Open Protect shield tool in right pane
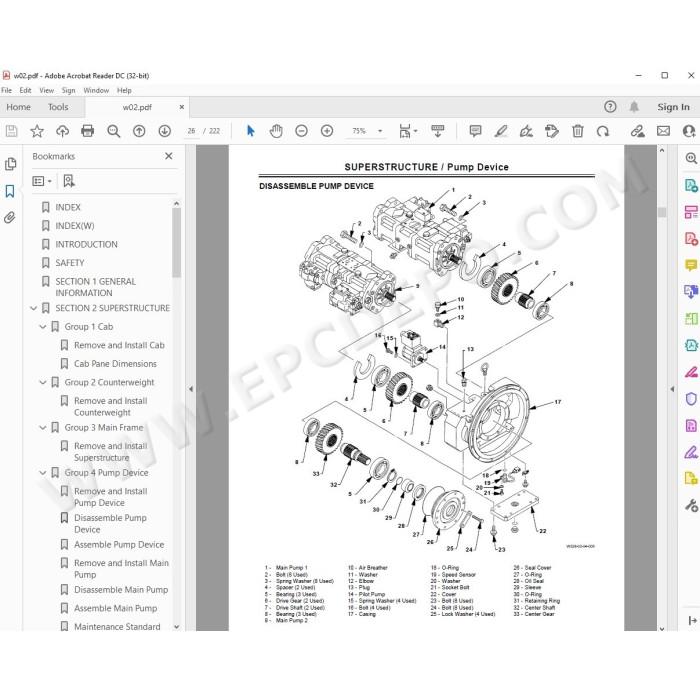The height and width of the screenshot is (700, 700). (x=691, y=398)
